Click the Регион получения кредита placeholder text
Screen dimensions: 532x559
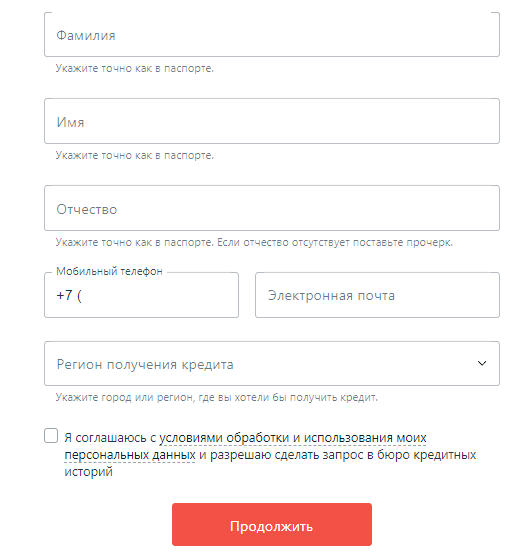tap(145, 364)
